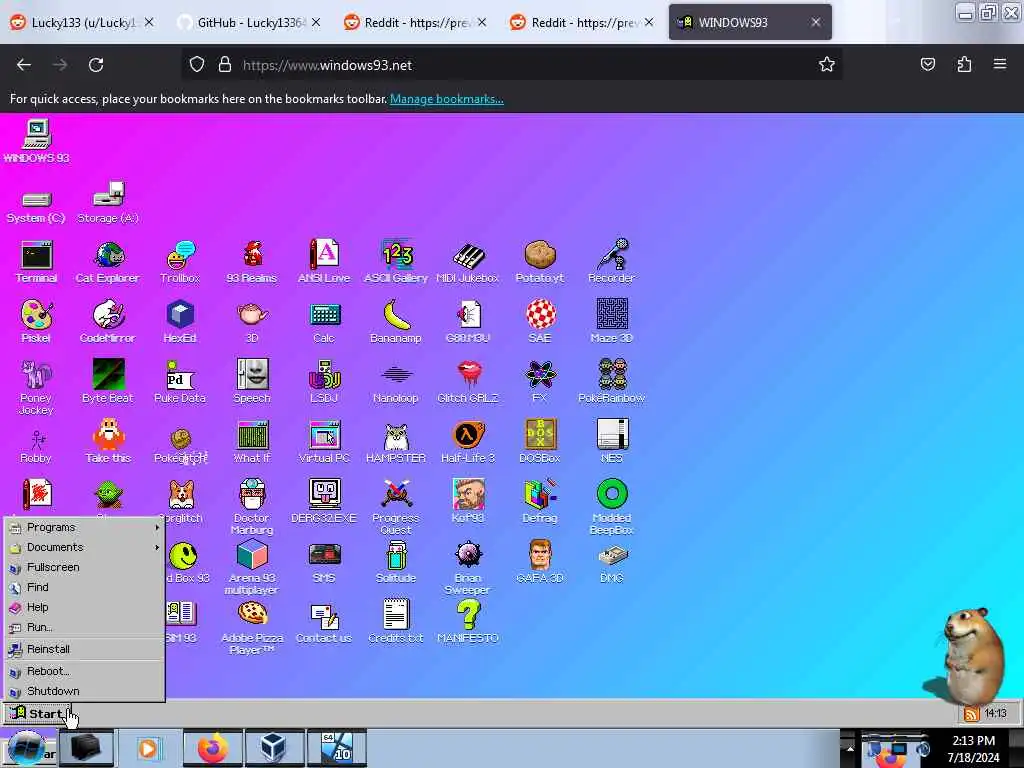Launch Maze 3D icon

(x=612, y=321)
